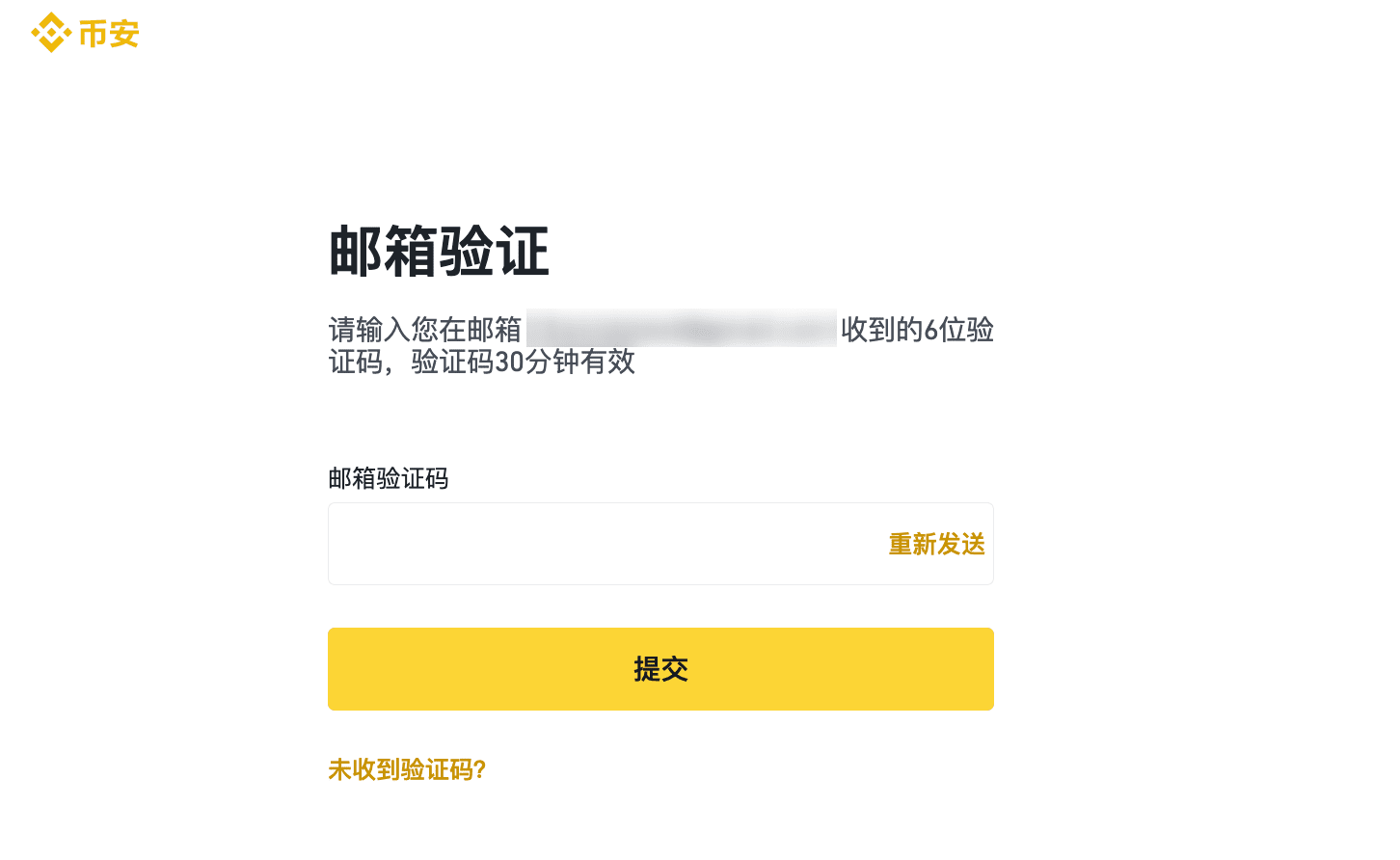Click middle of the empty code input box
Screen dimensions: 1400x860
click(607, 544)
